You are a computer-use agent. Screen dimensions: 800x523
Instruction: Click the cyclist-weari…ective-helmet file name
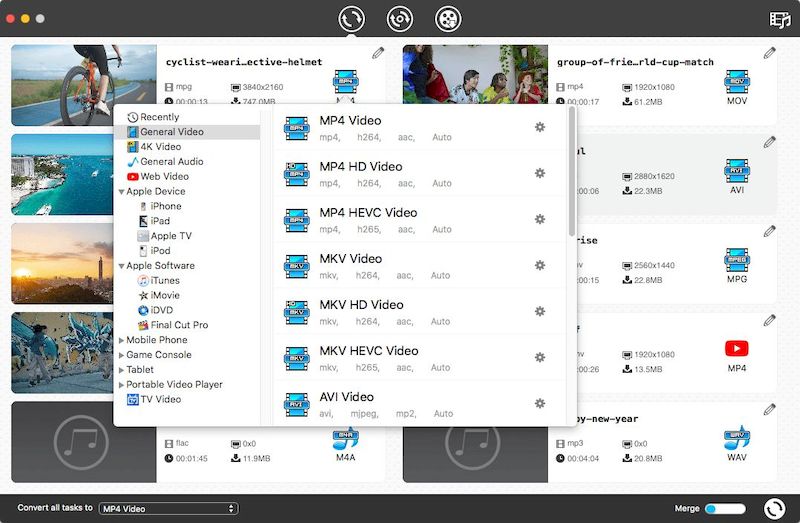coord(244,62)
